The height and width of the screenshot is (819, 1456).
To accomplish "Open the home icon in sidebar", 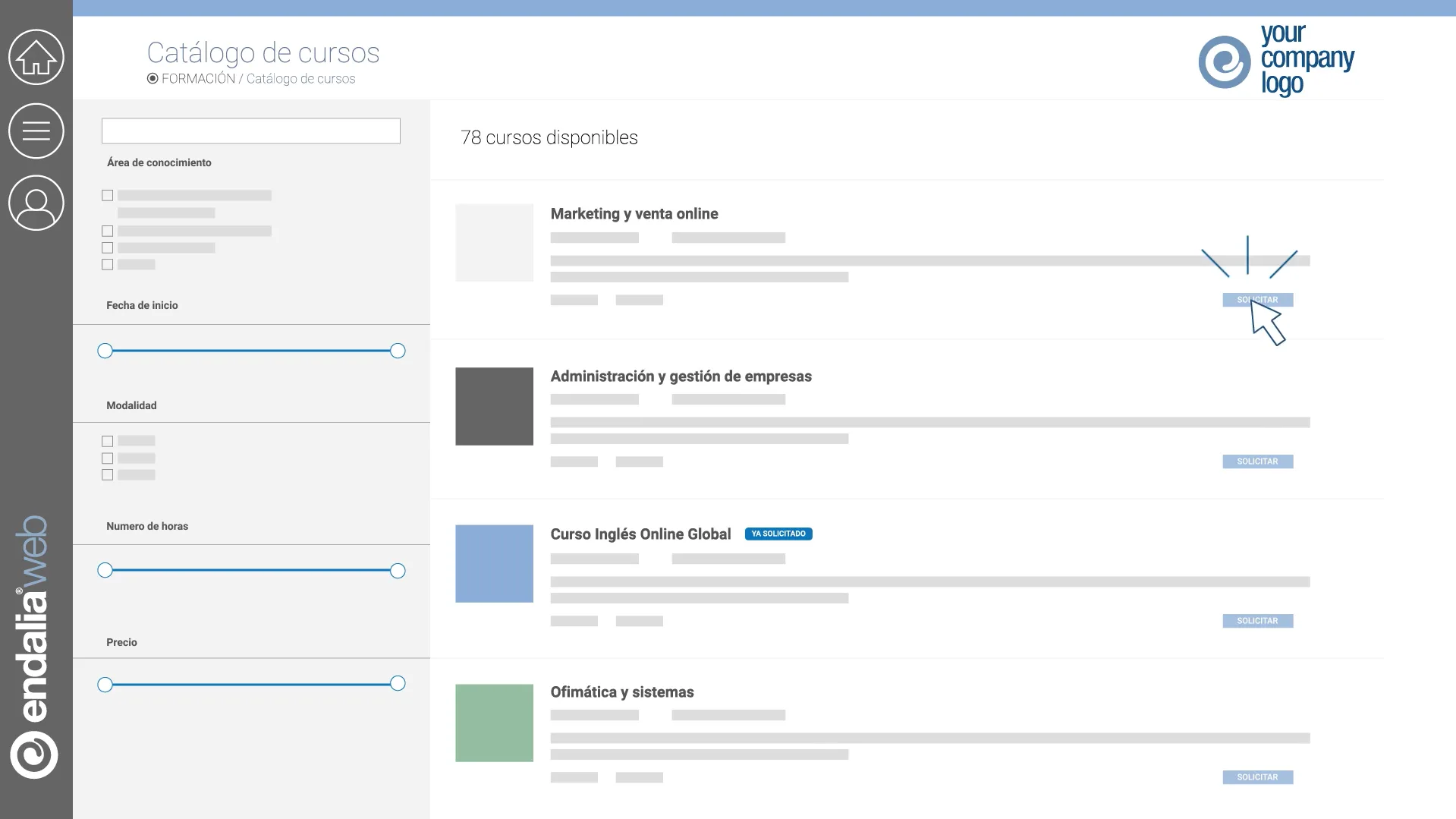I will click(x=36, y=57).
